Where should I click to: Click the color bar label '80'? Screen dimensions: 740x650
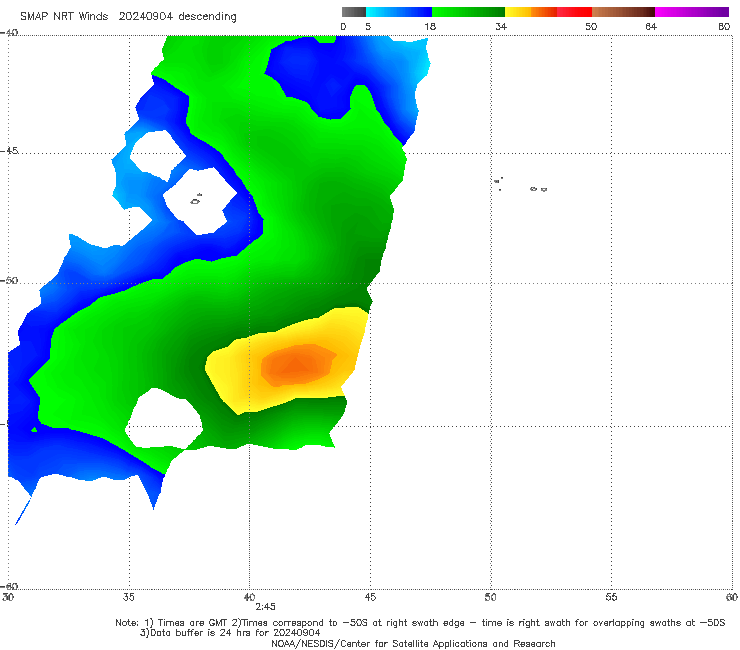[724, 27]
